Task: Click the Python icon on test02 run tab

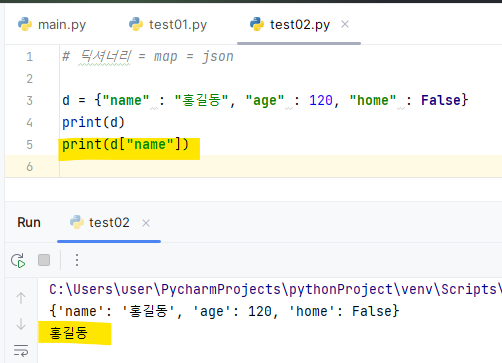Action: pyautogui.click(x=77, y=222)
